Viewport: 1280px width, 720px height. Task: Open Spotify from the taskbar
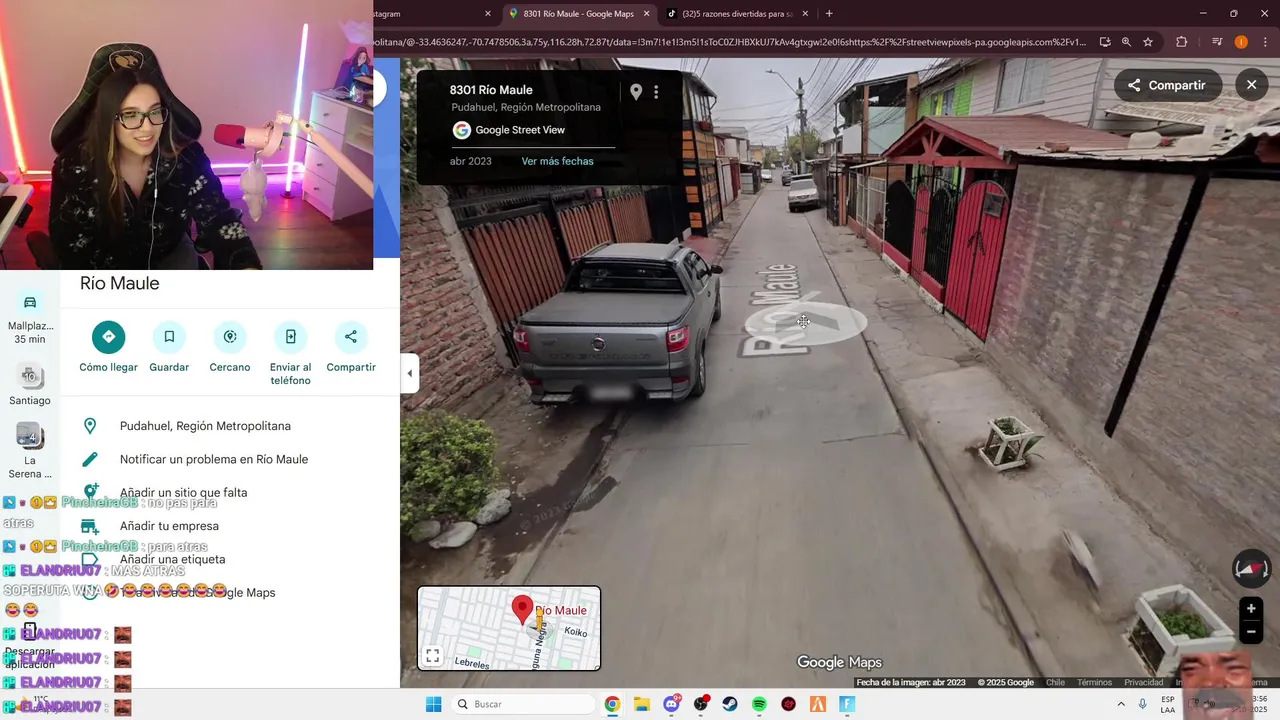coord(759,704)
